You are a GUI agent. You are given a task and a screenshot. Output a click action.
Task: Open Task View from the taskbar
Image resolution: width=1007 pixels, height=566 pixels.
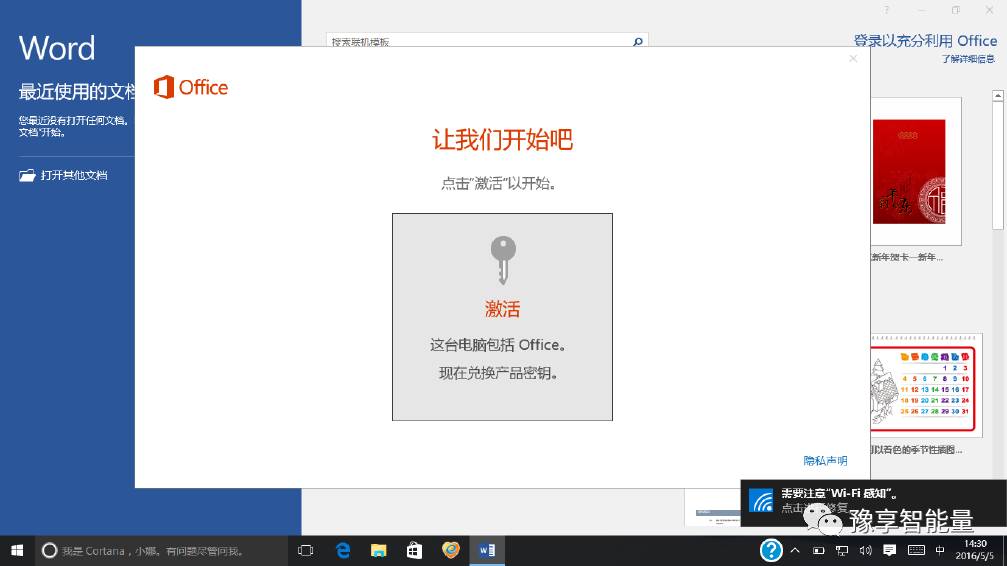306,551
